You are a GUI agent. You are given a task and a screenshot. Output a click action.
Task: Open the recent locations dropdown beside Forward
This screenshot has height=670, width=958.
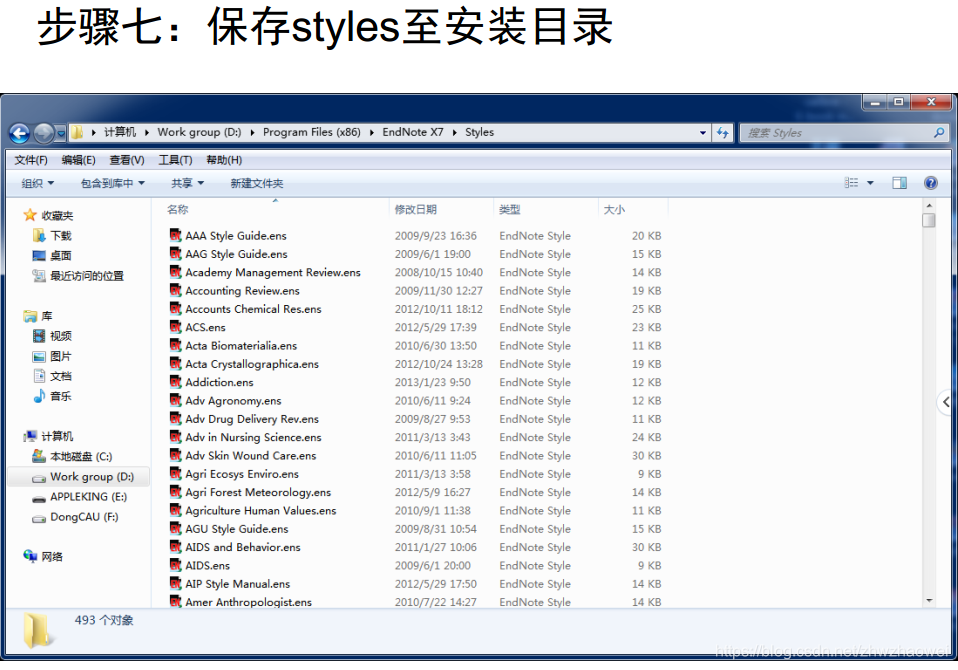(60, 133)
